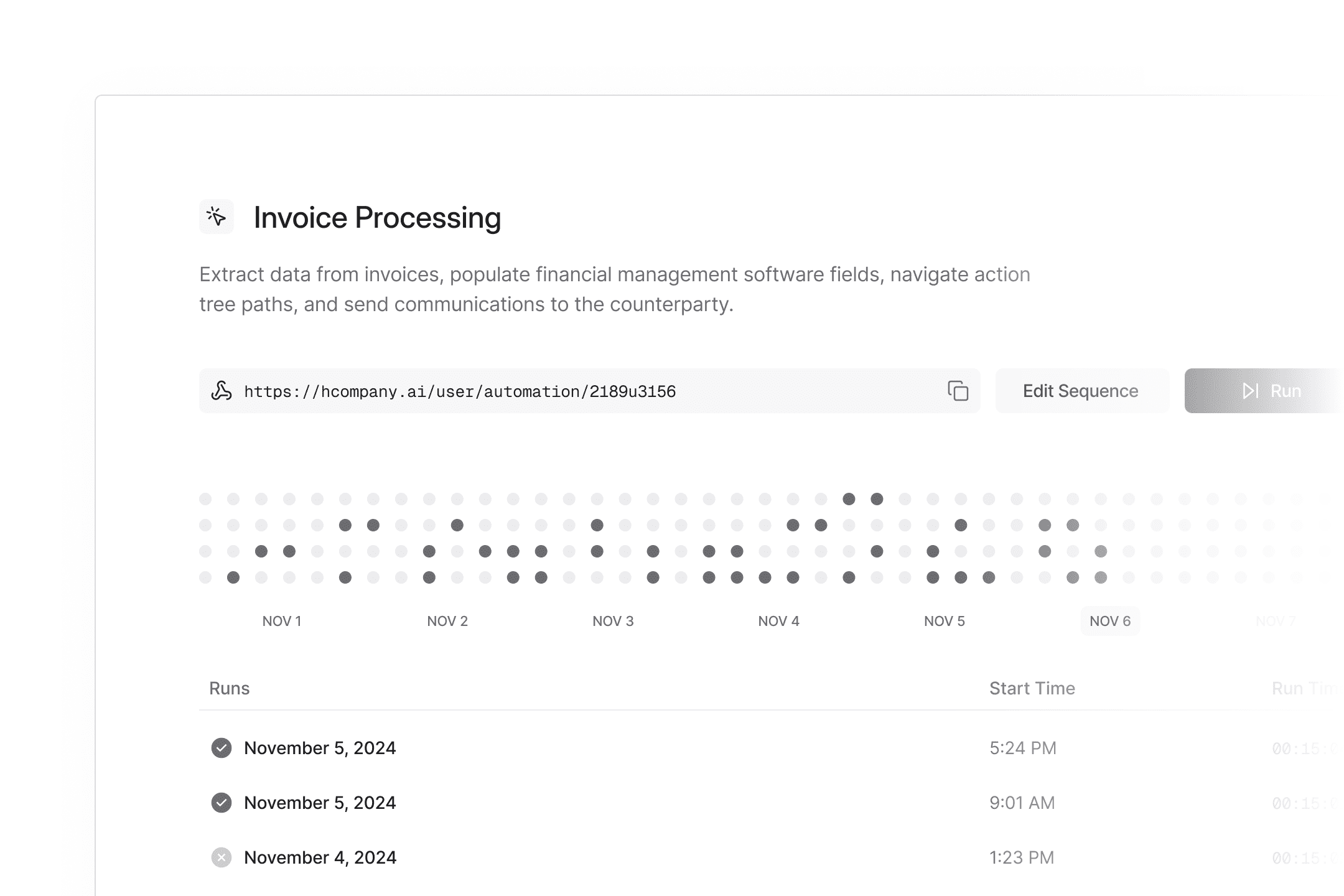The height and width of the screenshot is (896, 1344).
Task: Open the November 5, 2024 run at 9:01 AM
Action: (x=772, y=803)
